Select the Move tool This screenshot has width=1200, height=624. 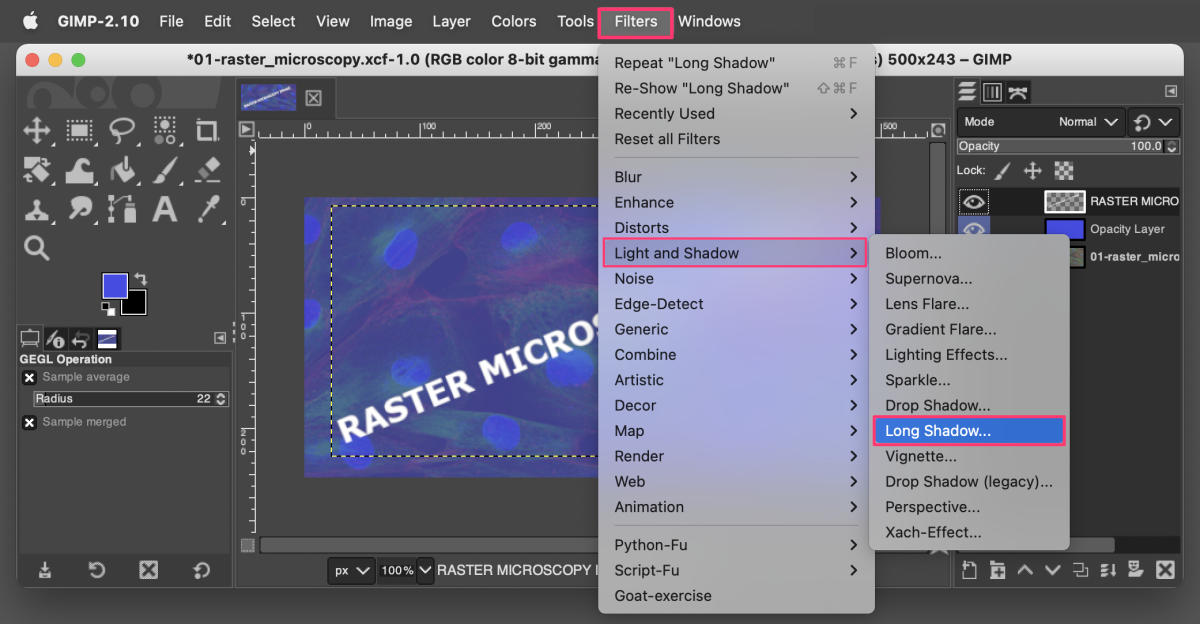tap(37, 130)
